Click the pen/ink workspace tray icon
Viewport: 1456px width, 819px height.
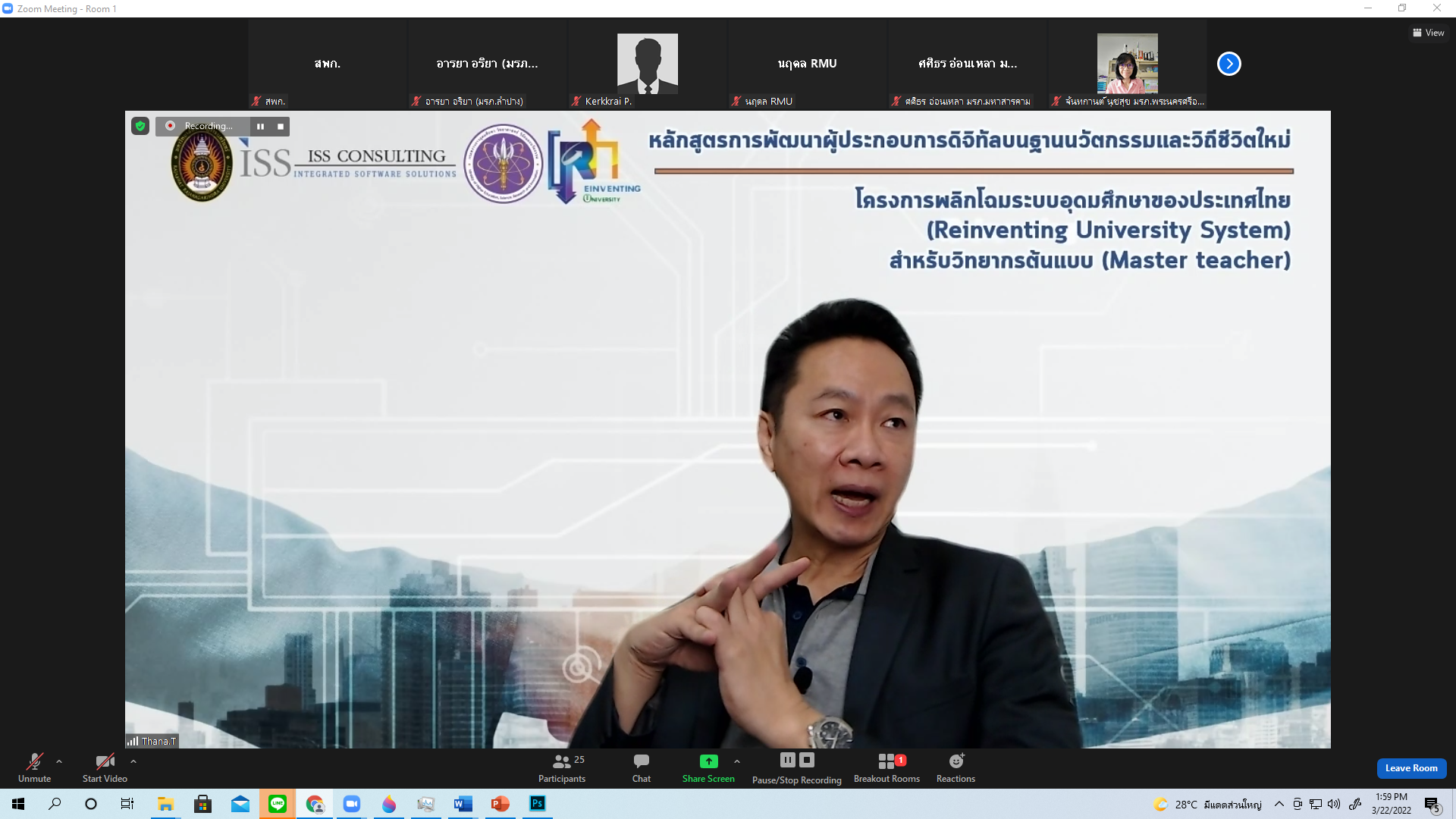1355,804
